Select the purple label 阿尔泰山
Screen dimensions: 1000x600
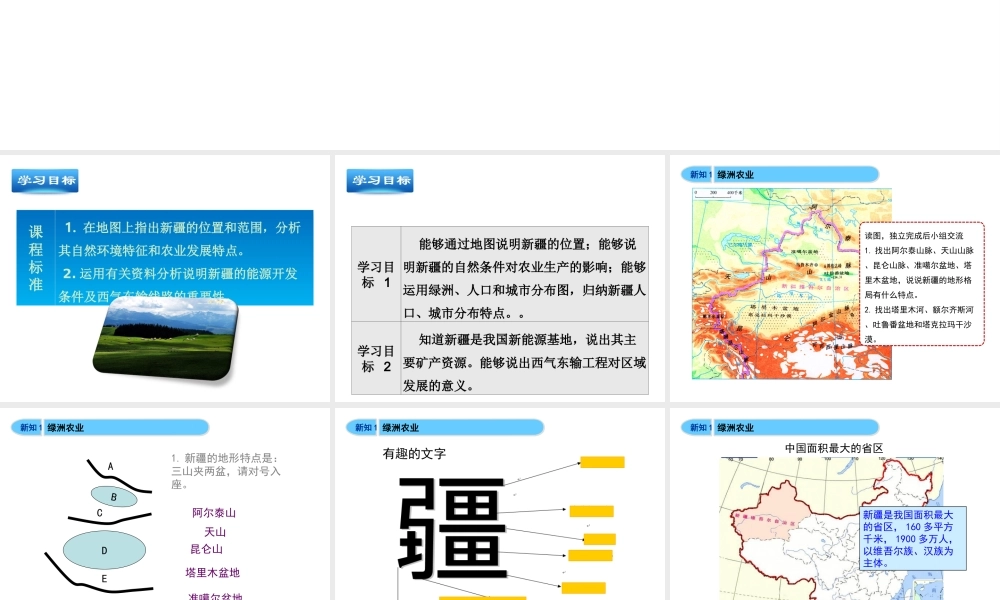click(x=214, y=513)
